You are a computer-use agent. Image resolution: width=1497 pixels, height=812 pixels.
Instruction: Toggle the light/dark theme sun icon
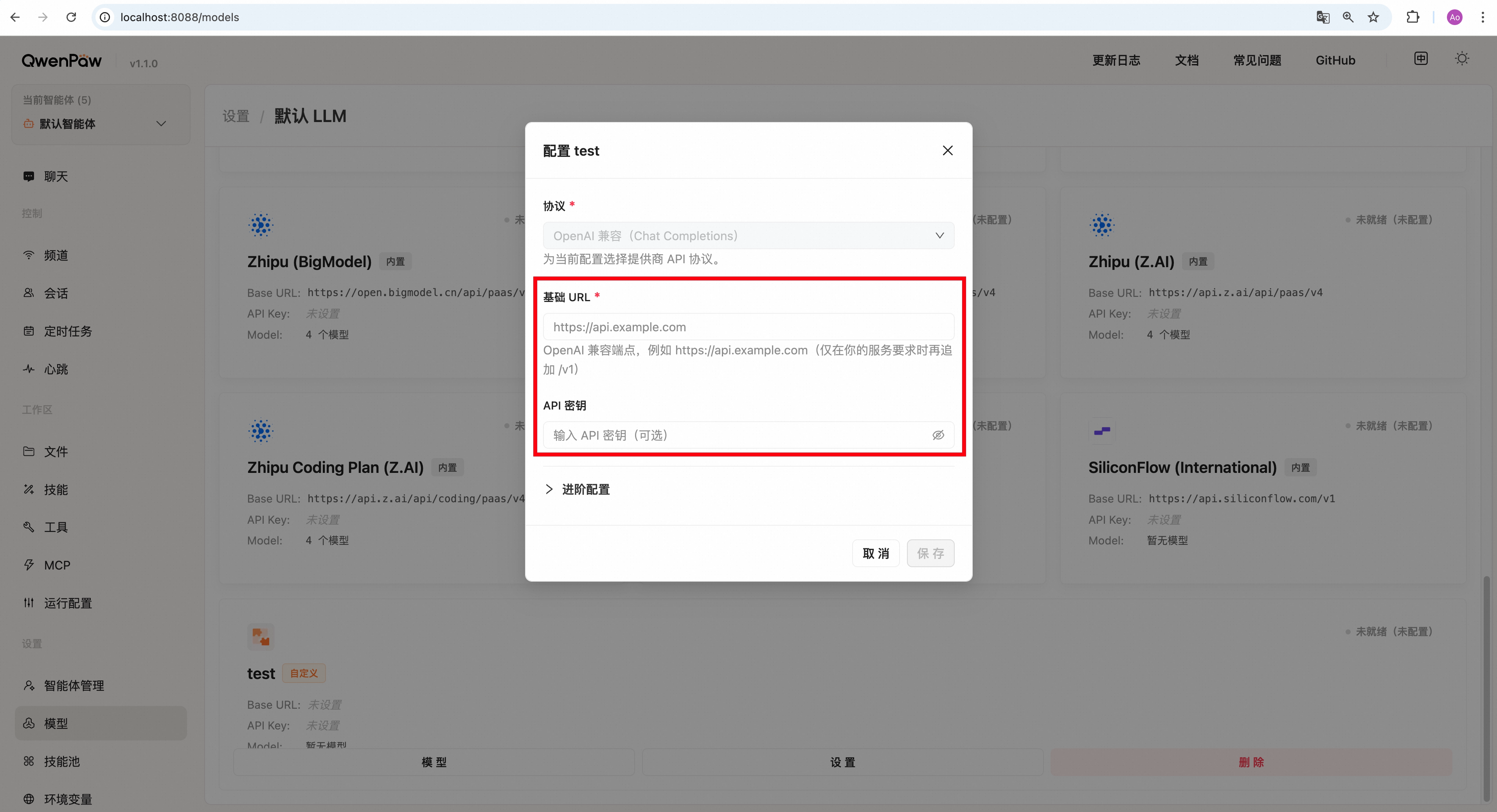[x=1462, y=59]
